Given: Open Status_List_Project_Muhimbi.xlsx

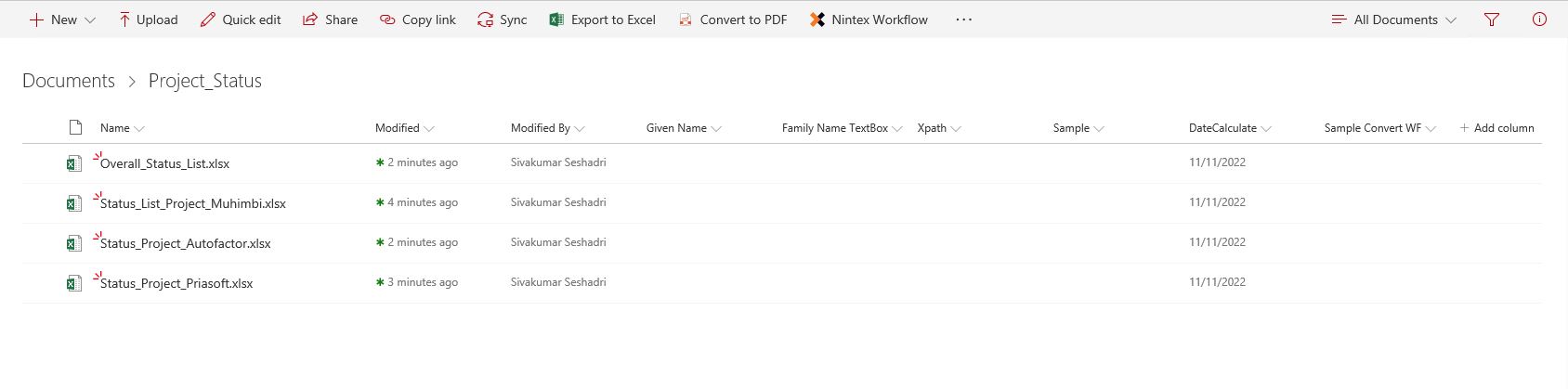Looking at the screenshot, I should tap(193, 203).
